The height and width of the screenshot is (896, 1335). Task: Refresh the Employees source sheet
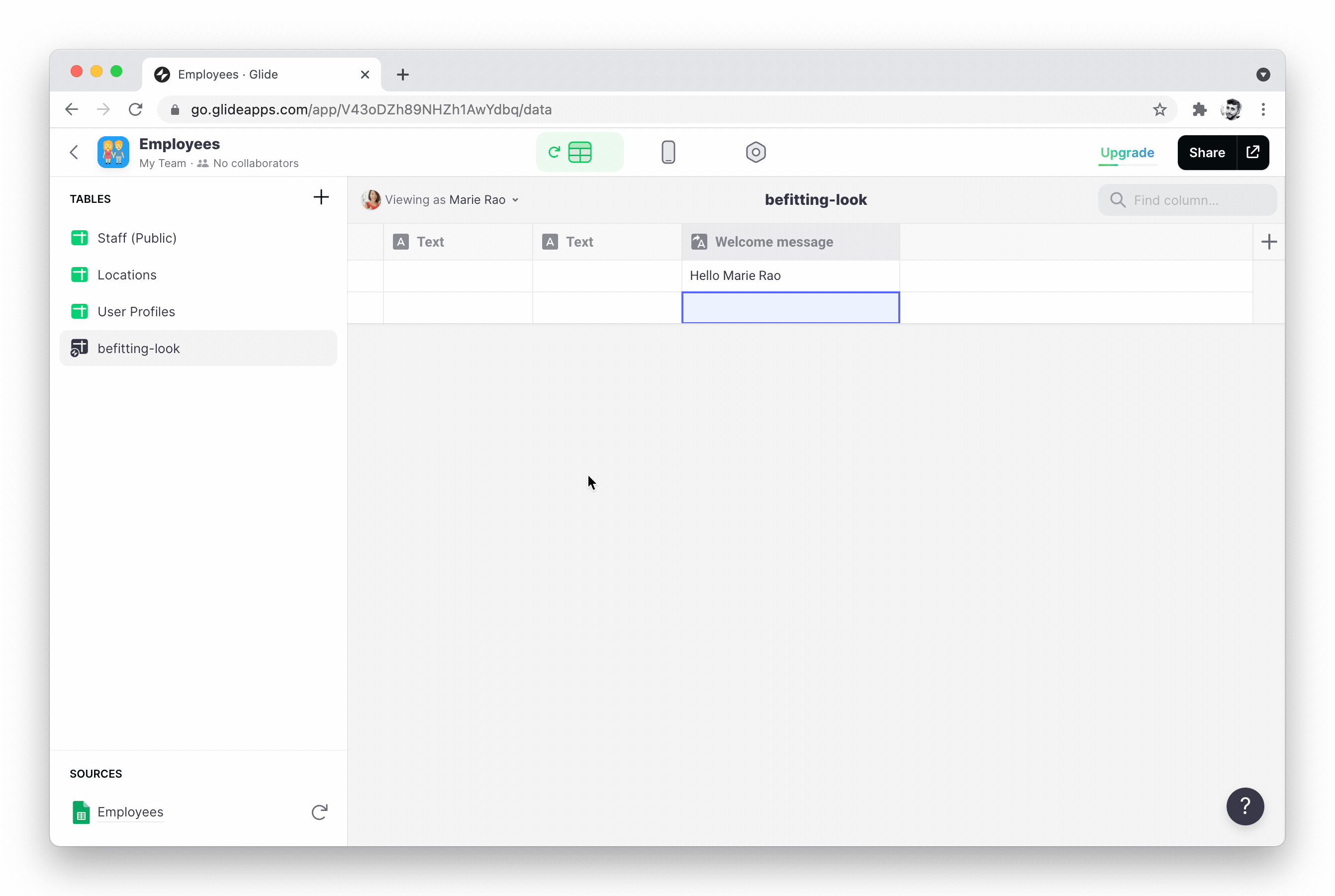click(319, 812)
